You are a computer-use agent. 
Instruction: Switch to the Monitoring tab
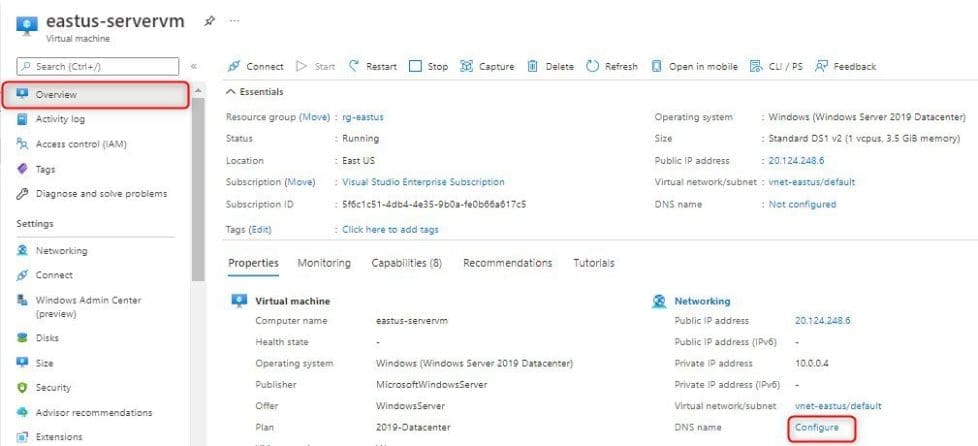coord(324,263)
